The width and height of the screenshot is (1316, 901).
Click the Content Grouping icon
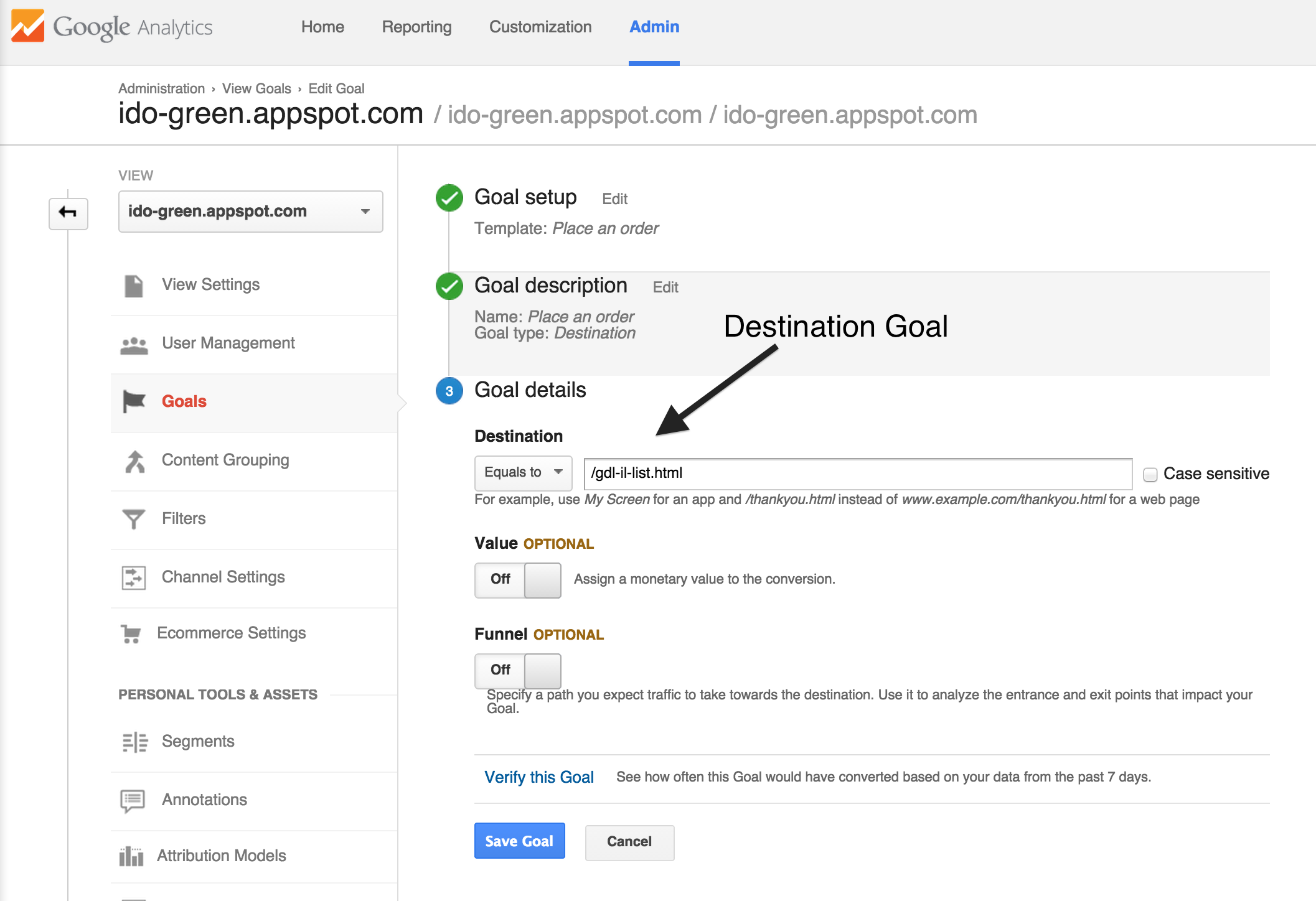134,461
